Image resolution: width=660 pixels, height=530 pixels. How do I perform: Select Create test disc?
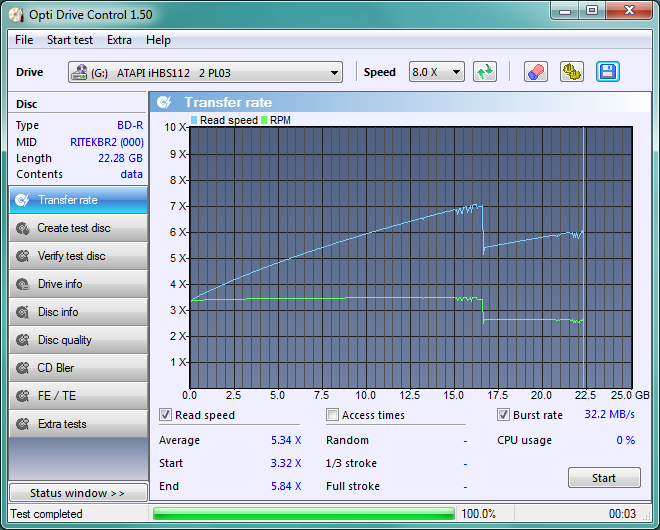78,228
